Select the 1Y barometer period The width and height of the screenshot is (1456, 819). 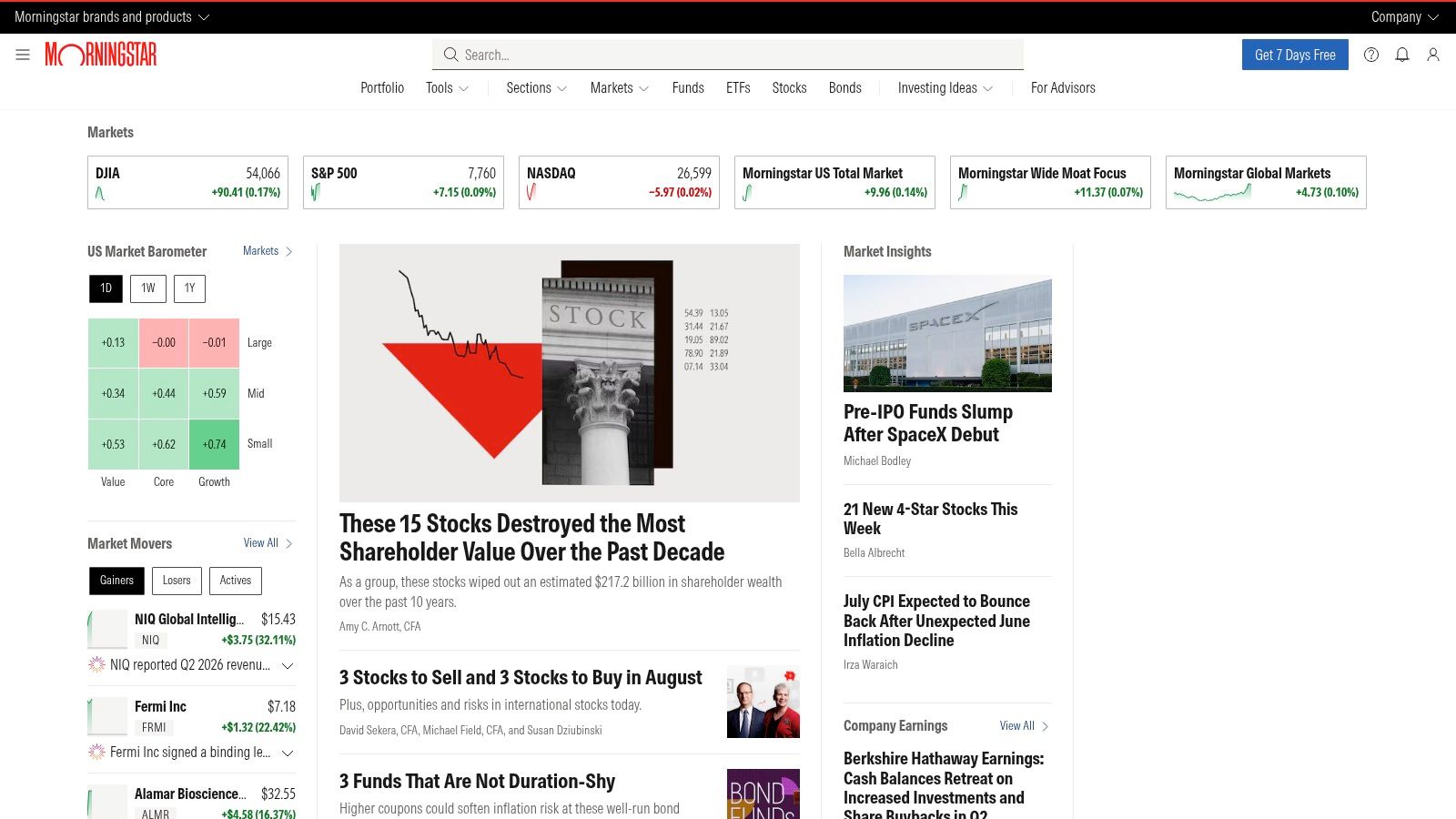(189, 288)
